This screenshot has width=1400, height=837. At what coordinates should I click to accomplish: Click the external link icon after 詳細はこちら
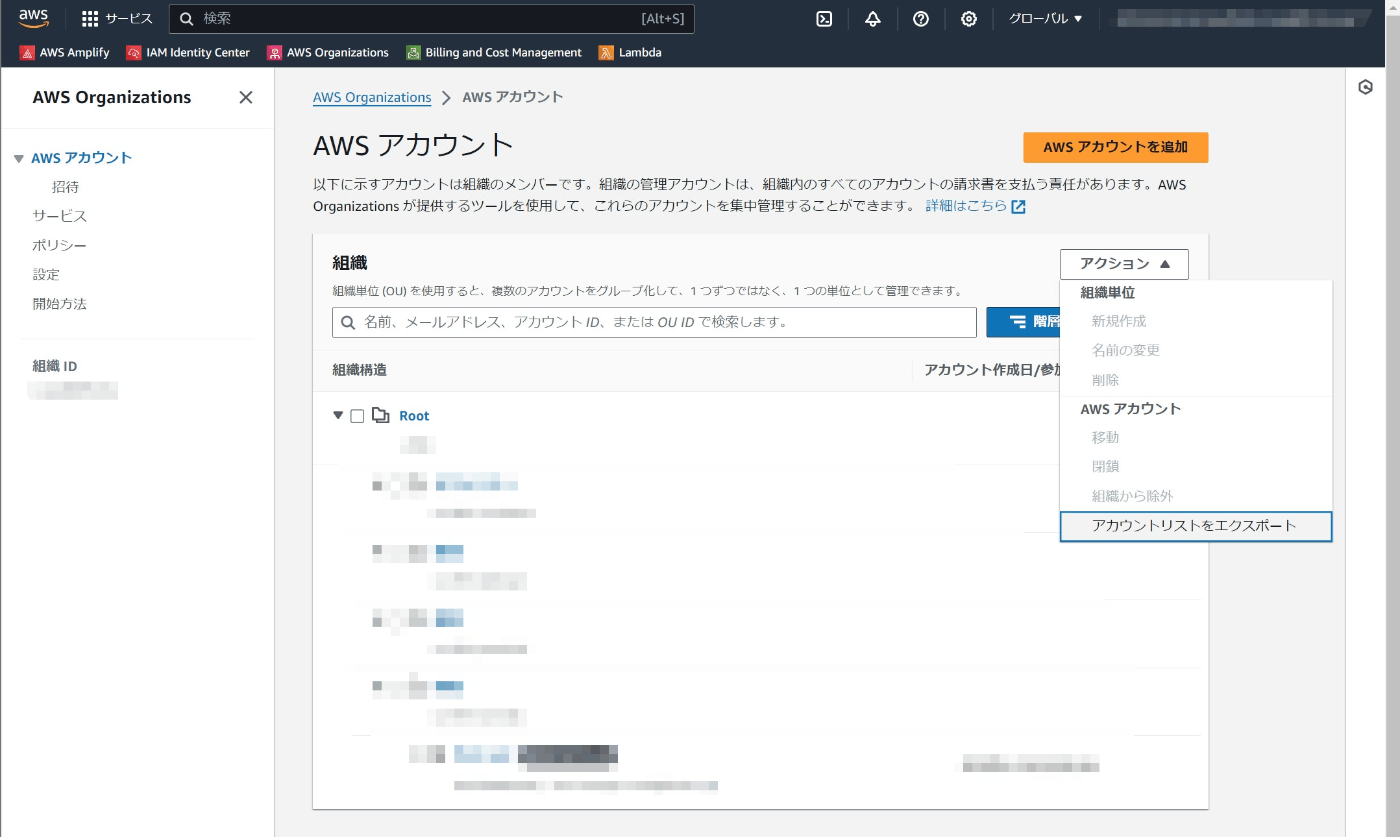tap(1018, 207)
